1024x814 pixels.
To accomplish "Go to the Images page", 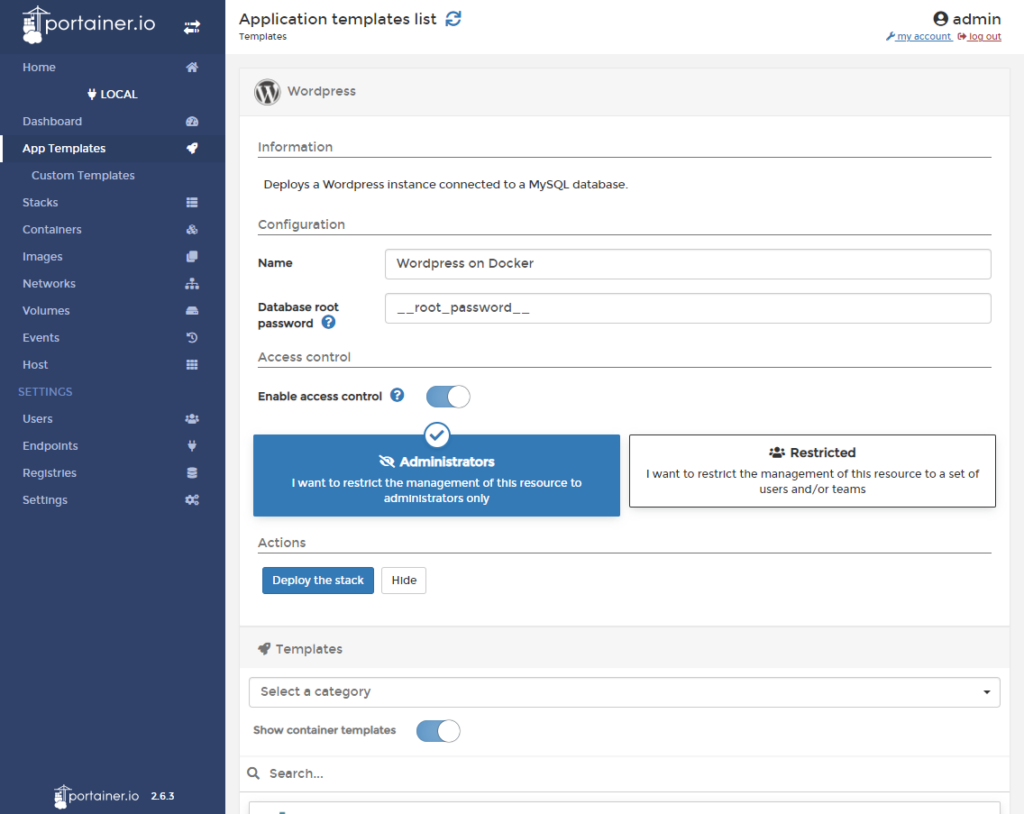I will pos(42,257).
